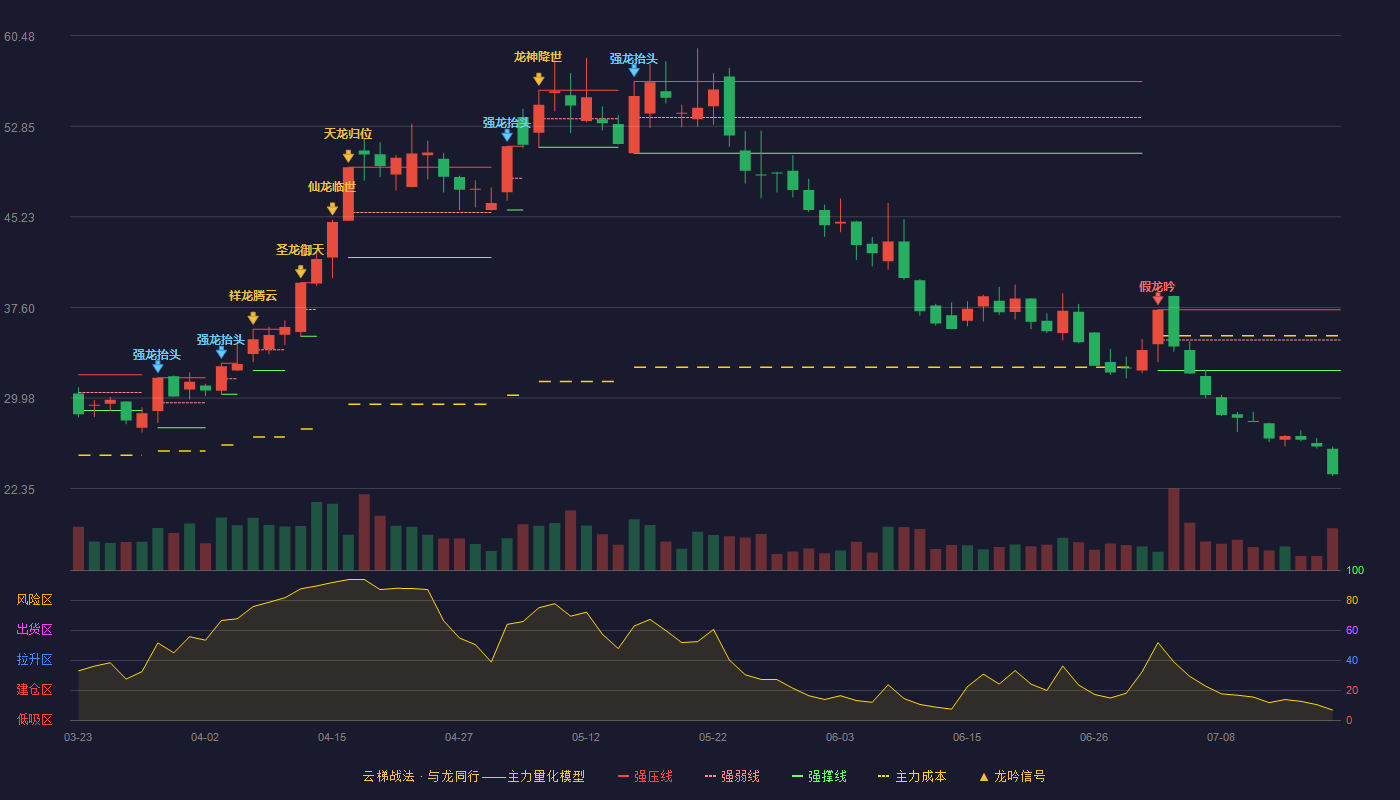Click the 20 indicator scale value
1400x800 pixels.
1352,690
